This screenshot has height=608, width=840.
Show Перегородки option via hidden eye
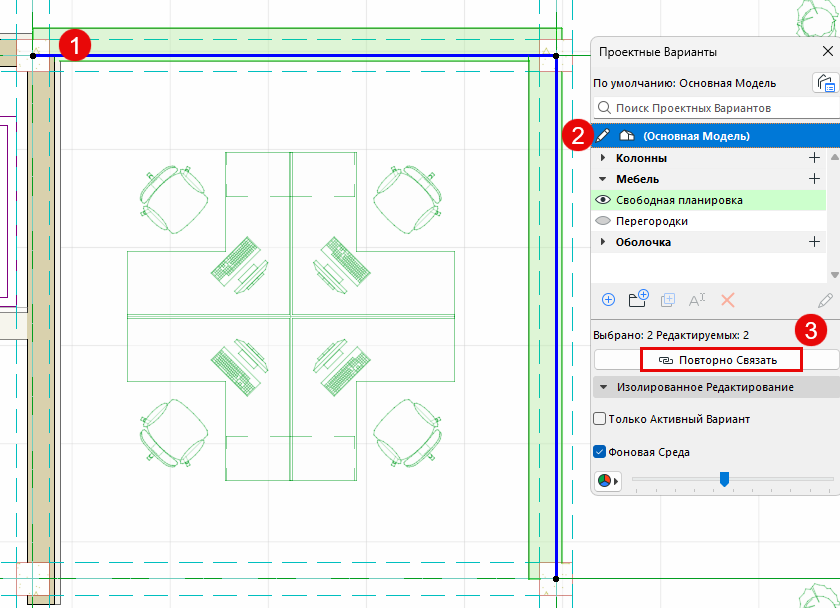point(603,221)
